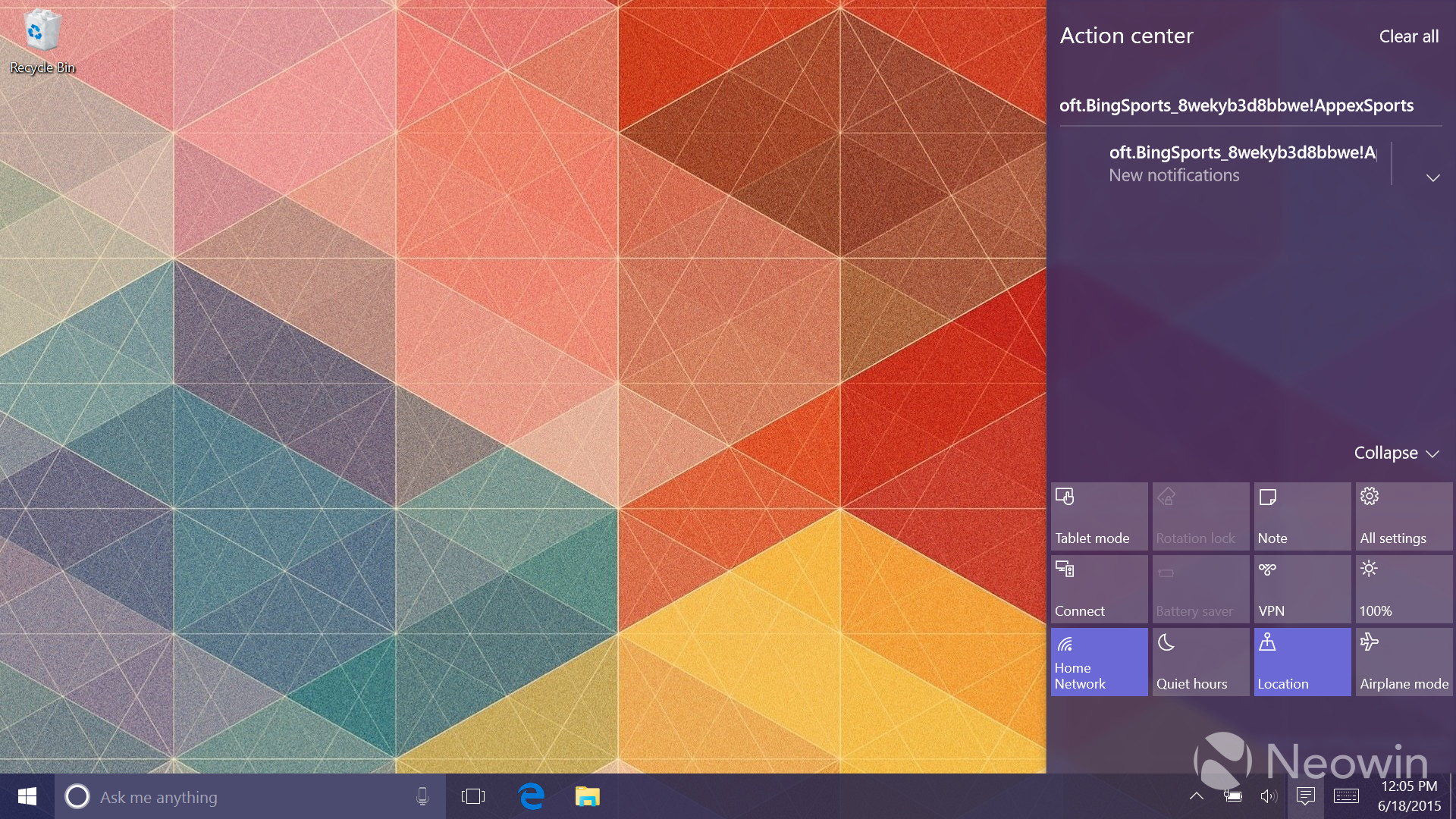Click the VPN quick action tile
Image resolution: width=1456 pixels, height=819 pixels.
(x=1302, y=589)
